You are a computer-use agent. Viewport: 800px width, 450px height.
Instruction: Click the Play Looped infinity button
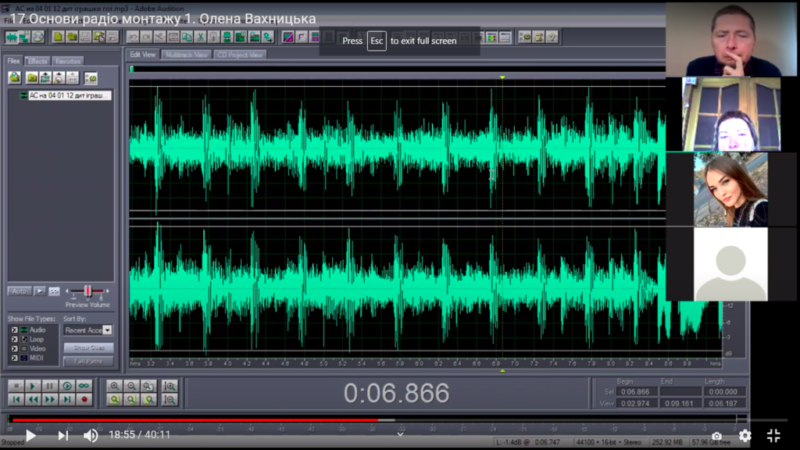click(x=84, y=386)
